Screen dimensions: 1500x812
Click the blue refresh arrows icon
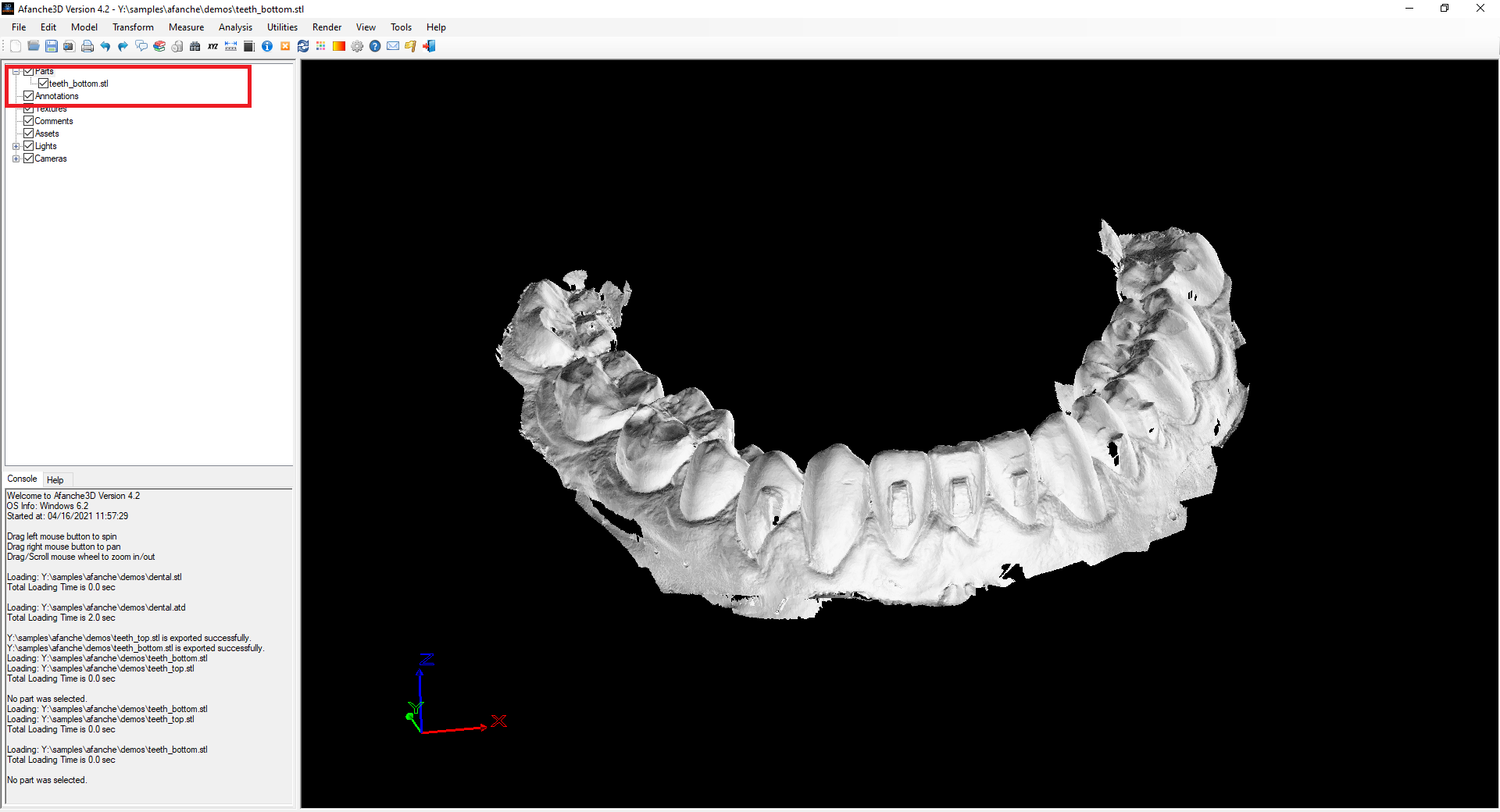pyautogui.click(x=303, y=47)
